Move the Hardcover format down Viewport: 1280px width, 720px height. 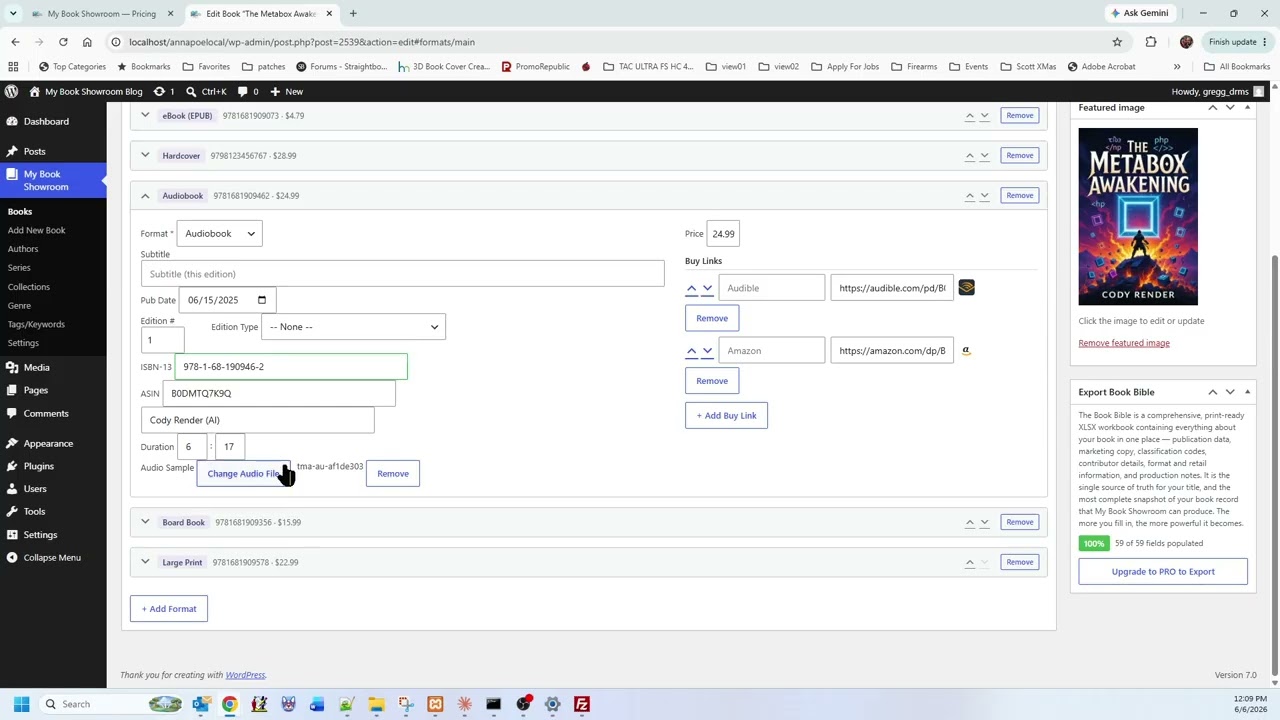point(984,155)
